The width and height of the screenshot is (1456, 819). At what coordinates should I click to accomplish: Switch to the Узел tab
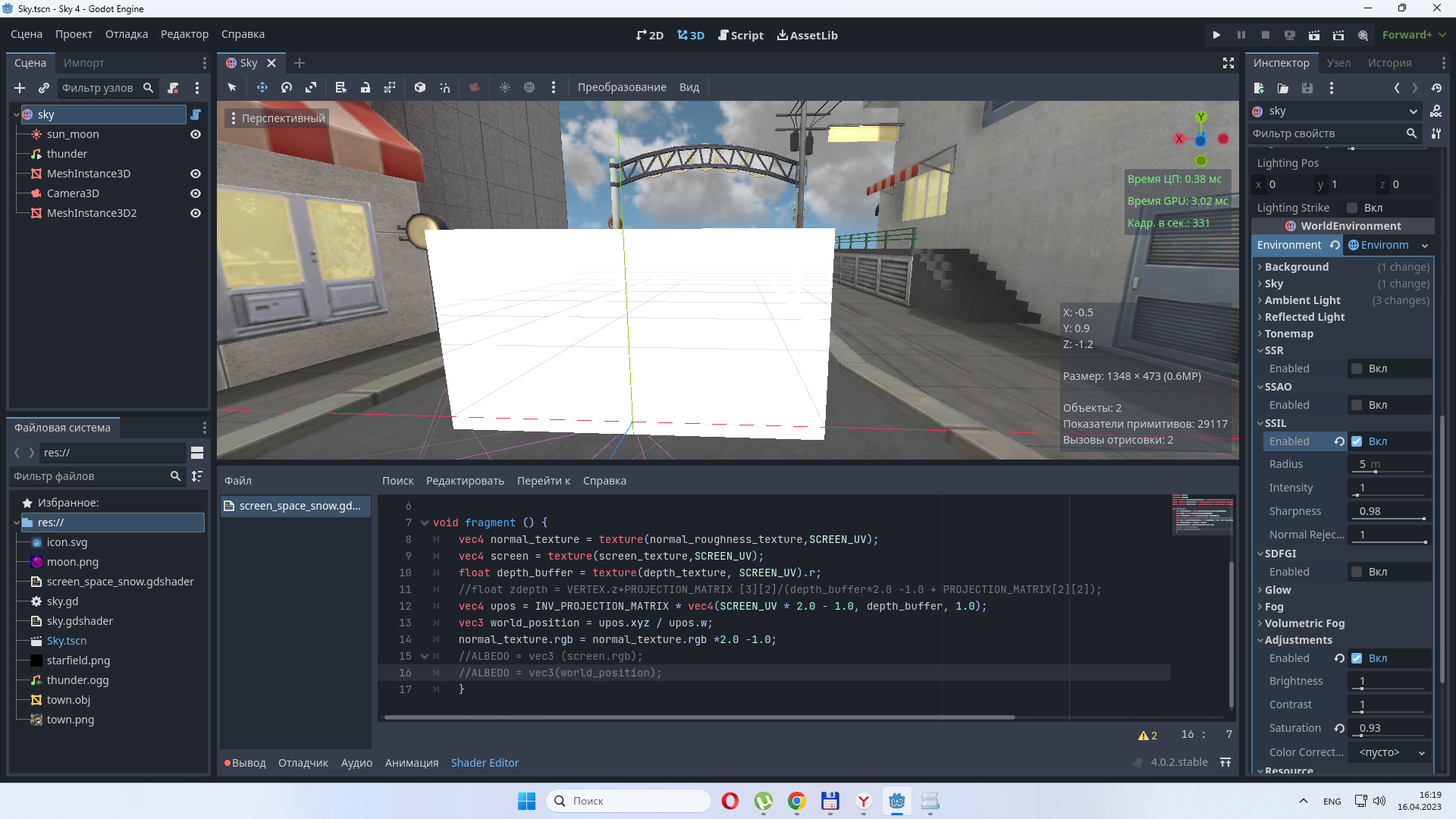pos(1338,63)
